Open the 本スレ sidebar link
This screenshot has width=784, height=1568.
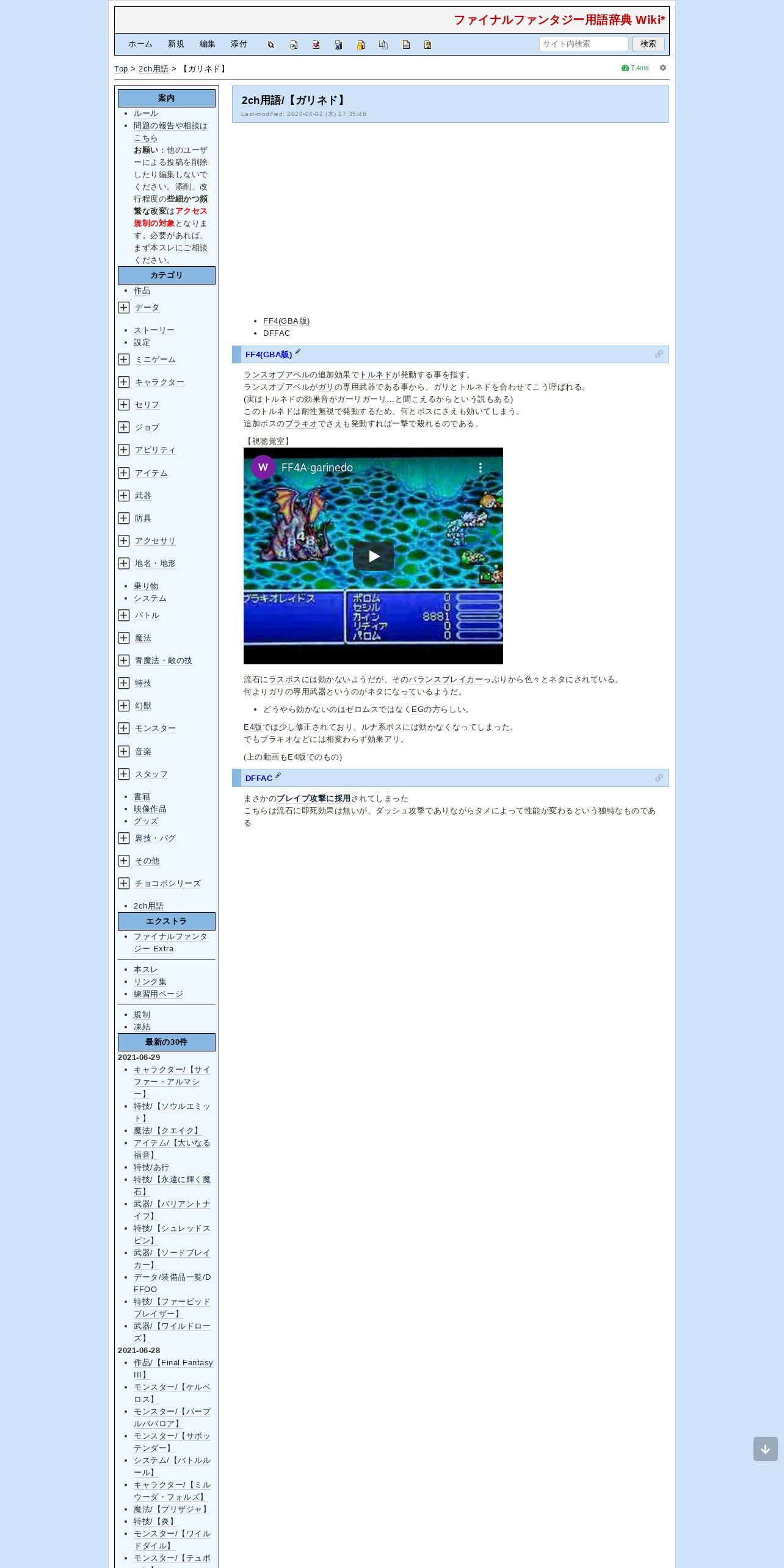point(146,970)
